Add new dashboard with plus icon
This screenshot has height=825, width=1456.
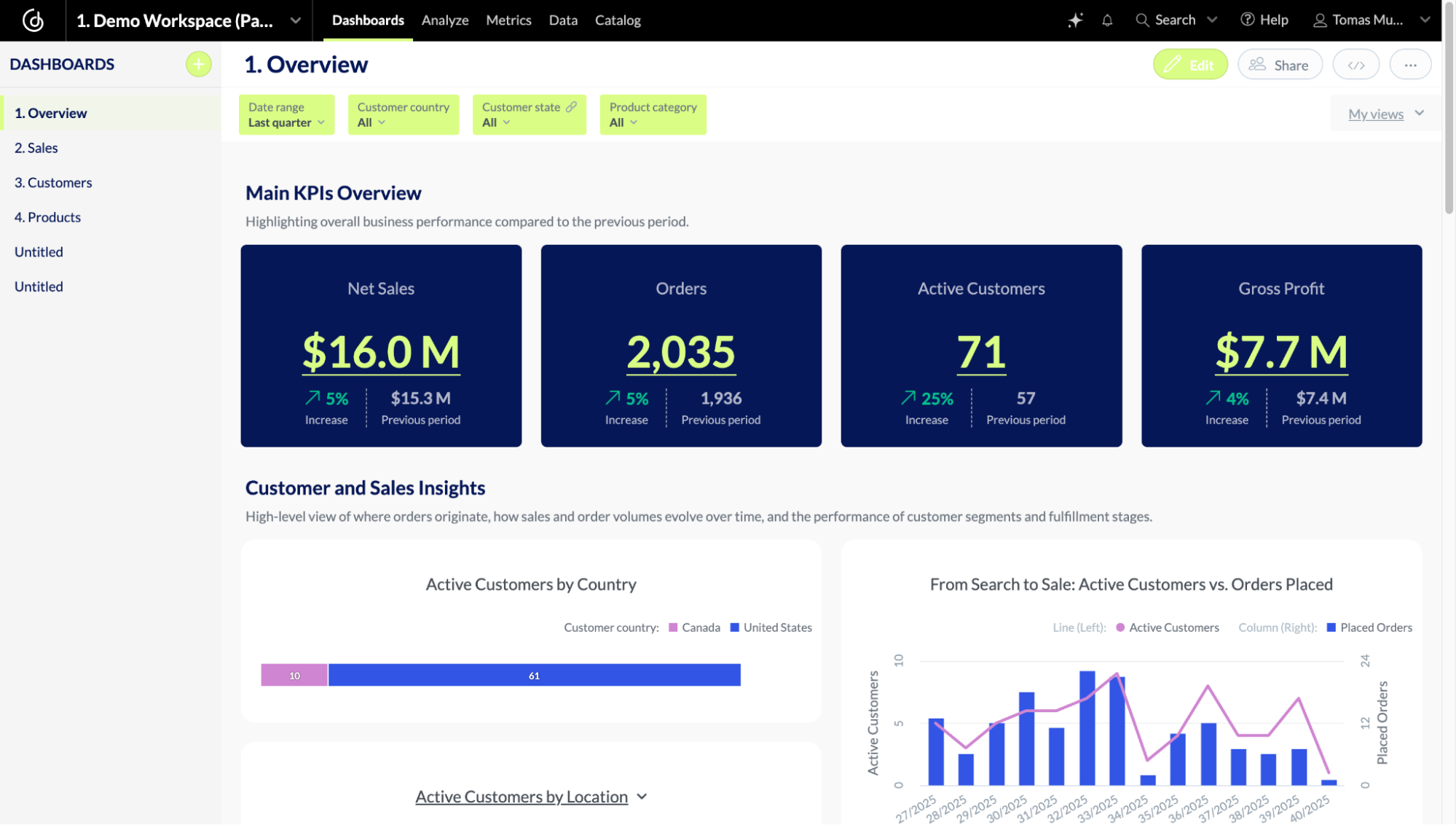[x=198, y=64]
